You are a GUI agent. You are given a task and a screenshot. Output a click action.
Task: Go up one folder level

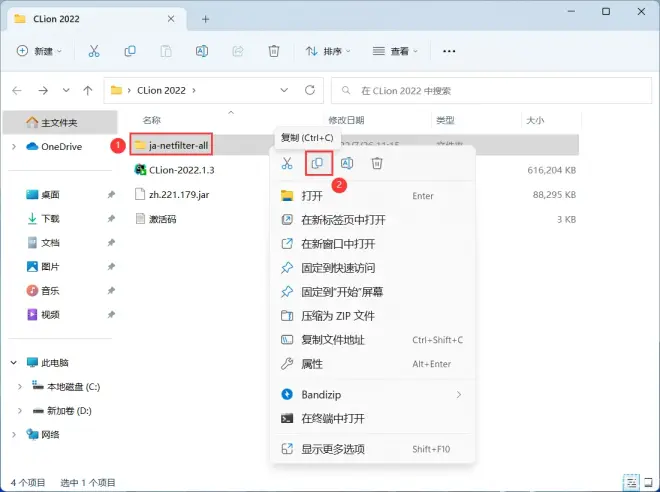pos(88,90)
